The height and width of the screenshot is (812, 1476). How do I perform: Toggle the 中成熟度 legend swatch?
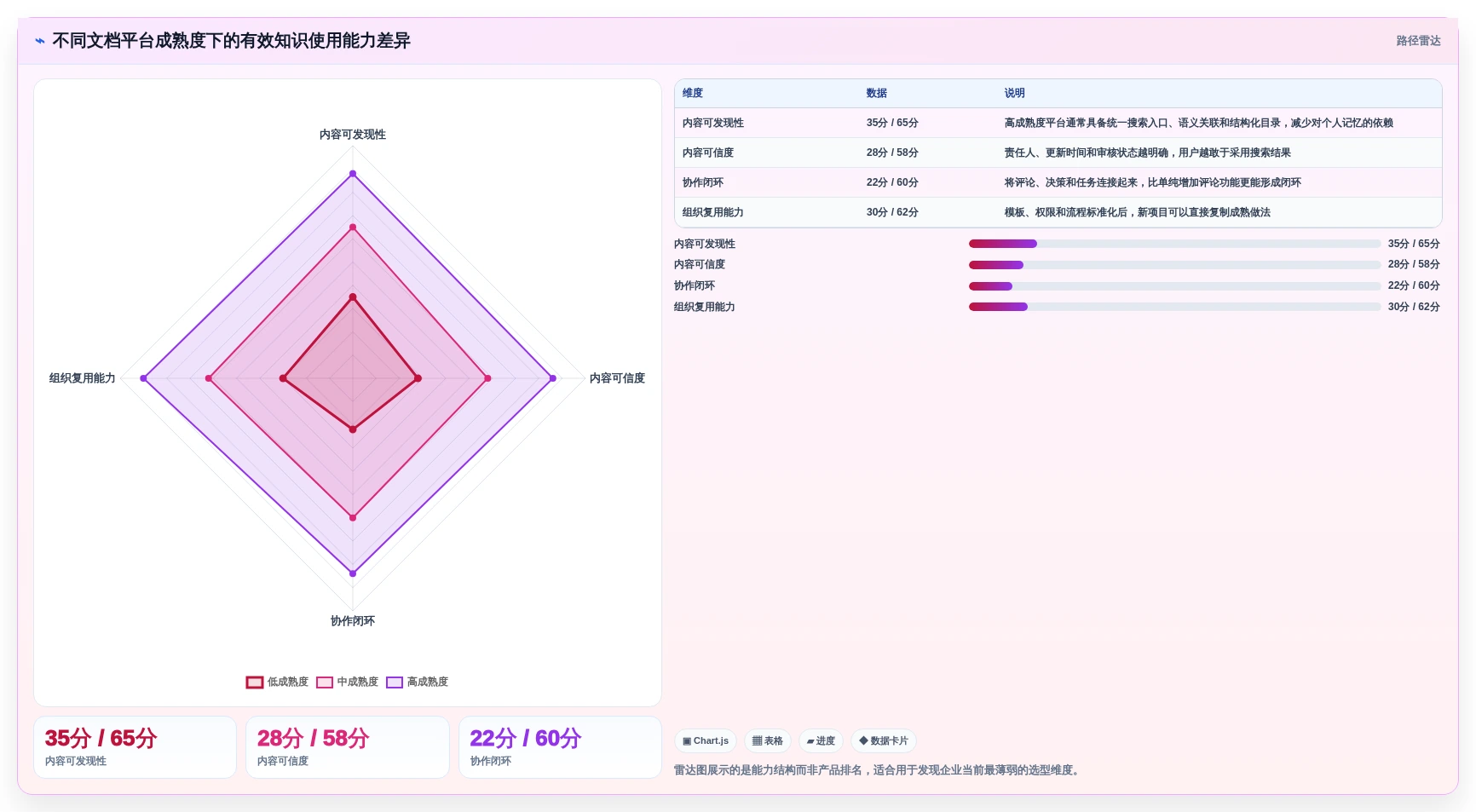tap(324, 682)
